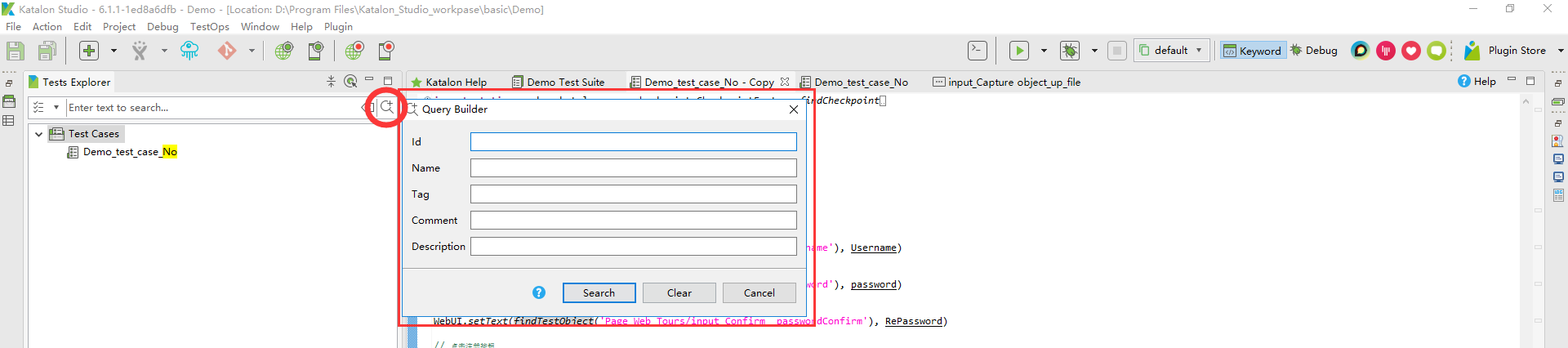Click the orange Git icon
The width and height of the screenshot is (1568, 348).
(x=227, y=51)
